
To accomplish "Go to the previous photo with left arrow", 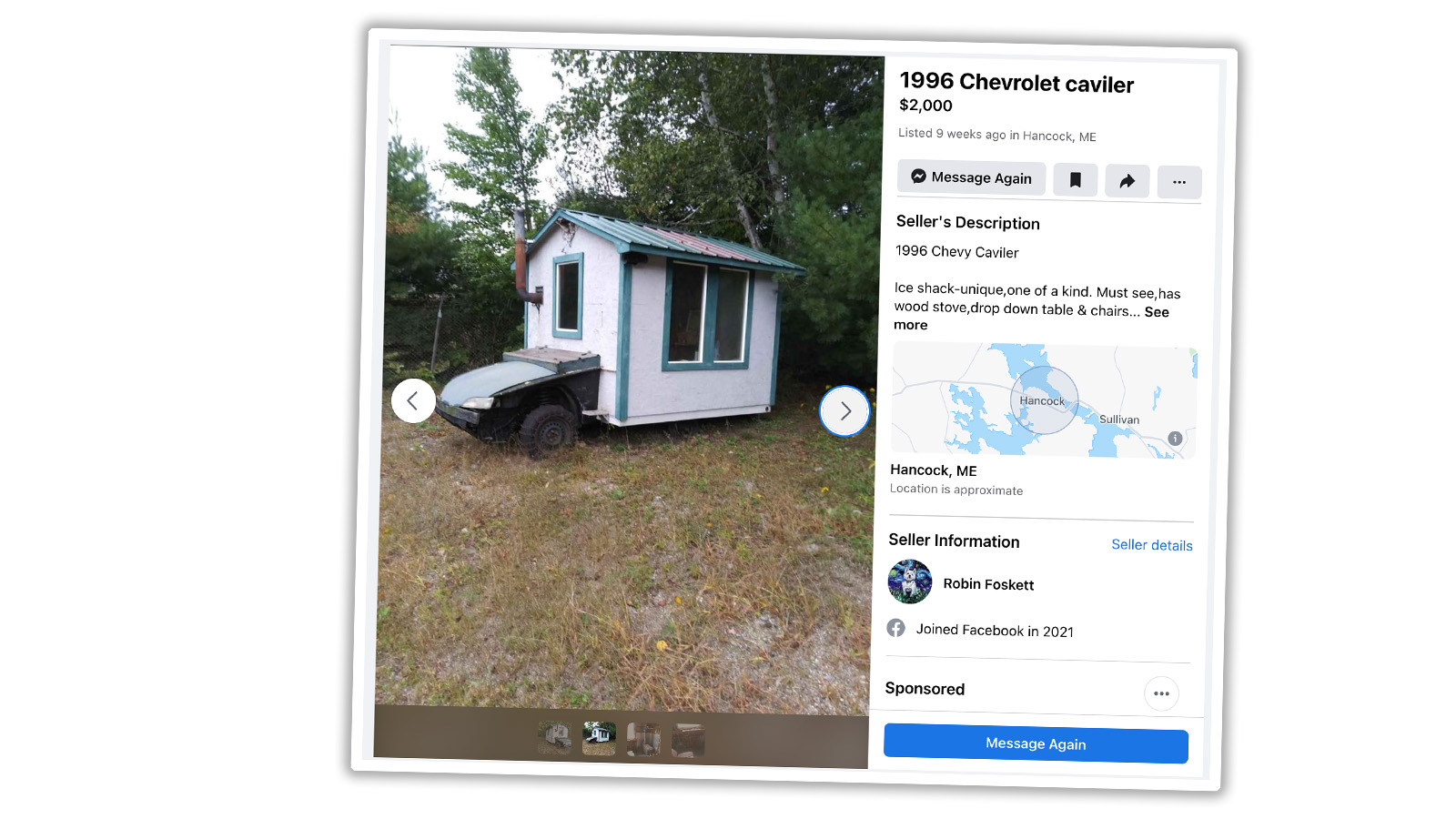I will [413, 400].
